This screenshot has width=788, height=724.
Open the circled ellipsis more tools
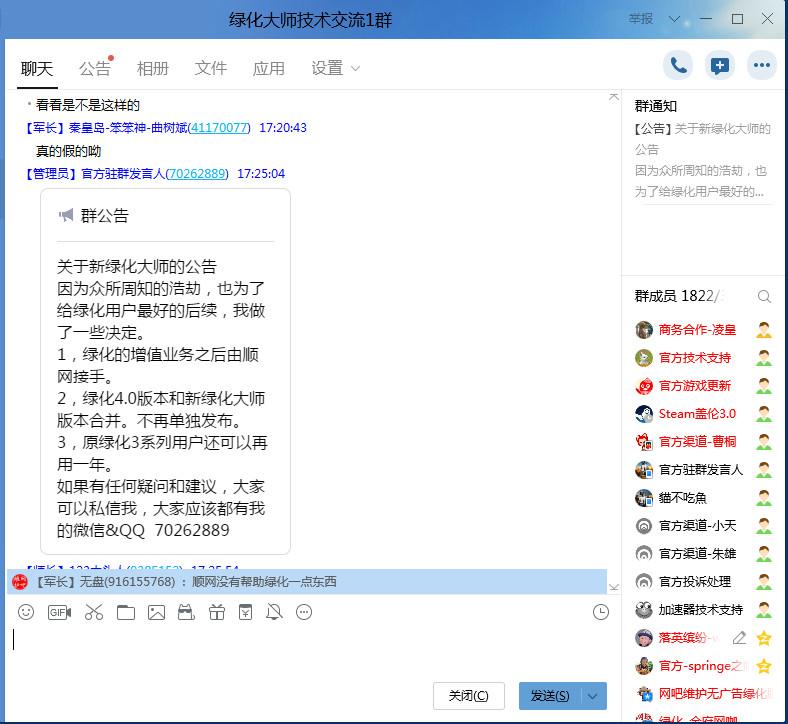(x=304, y=612)
